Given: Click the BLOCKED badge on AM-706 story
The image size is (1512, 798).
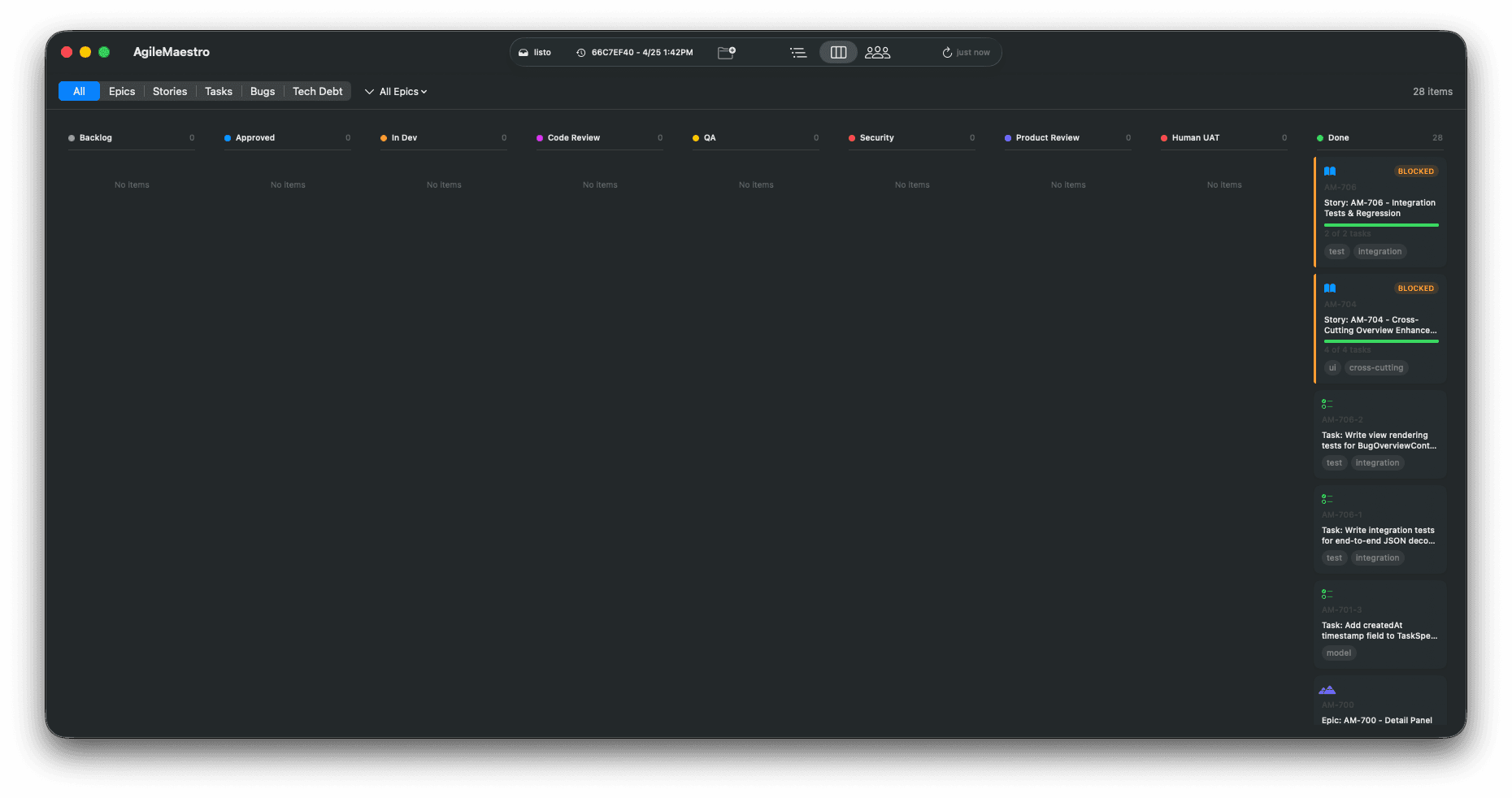Looking at the screenshot, I should (1416, 171).
